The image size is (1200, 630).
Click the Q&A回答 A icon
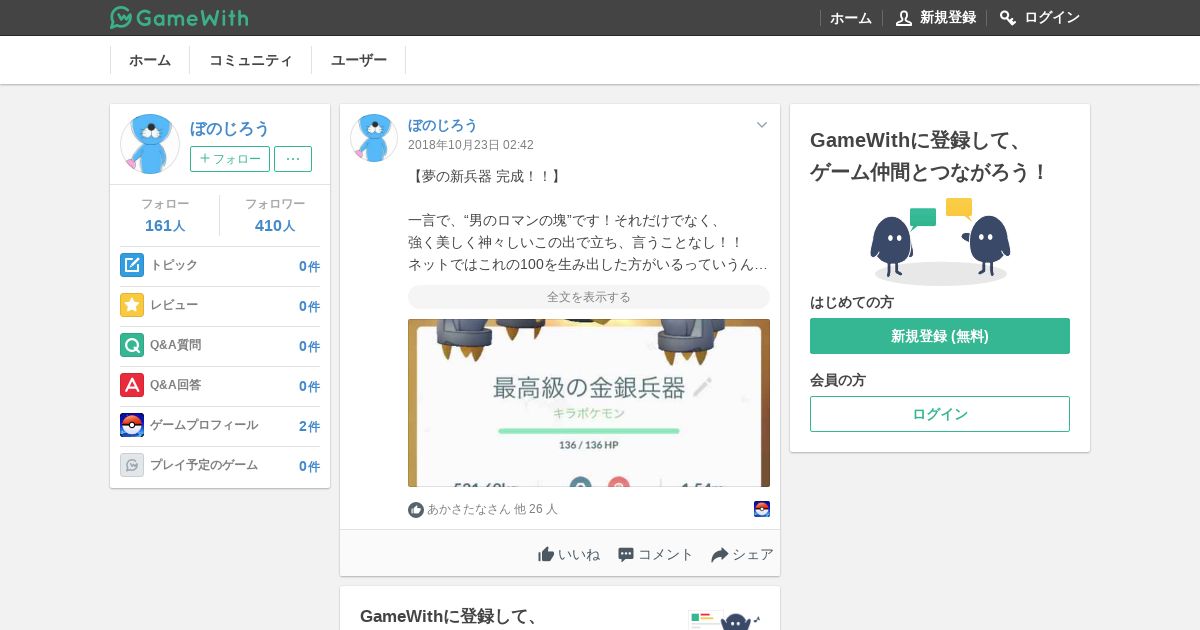[x=132, y=385]
